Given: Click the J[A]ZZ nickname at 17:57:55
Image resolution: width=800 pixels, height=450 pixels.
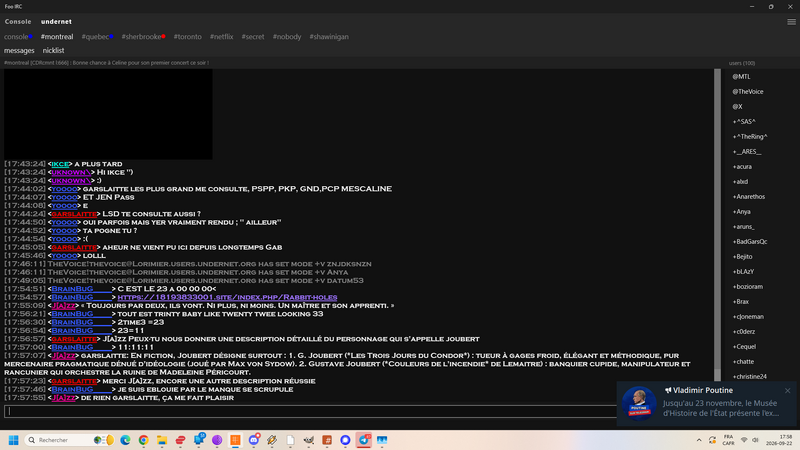Looking at the screenshot, I should point(63,398).
